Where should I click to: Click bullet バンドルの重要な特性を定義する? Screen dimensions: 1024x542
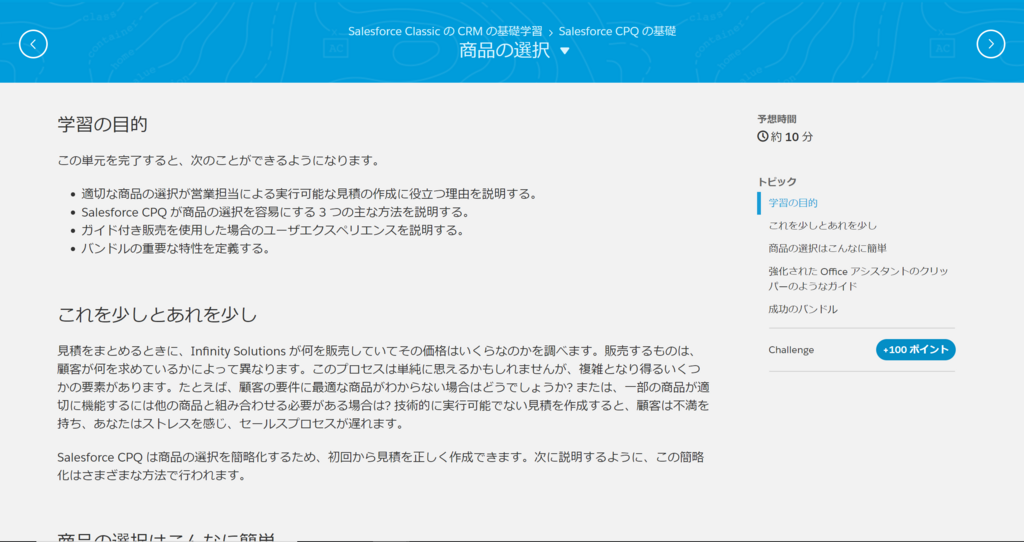coord(175,249)
